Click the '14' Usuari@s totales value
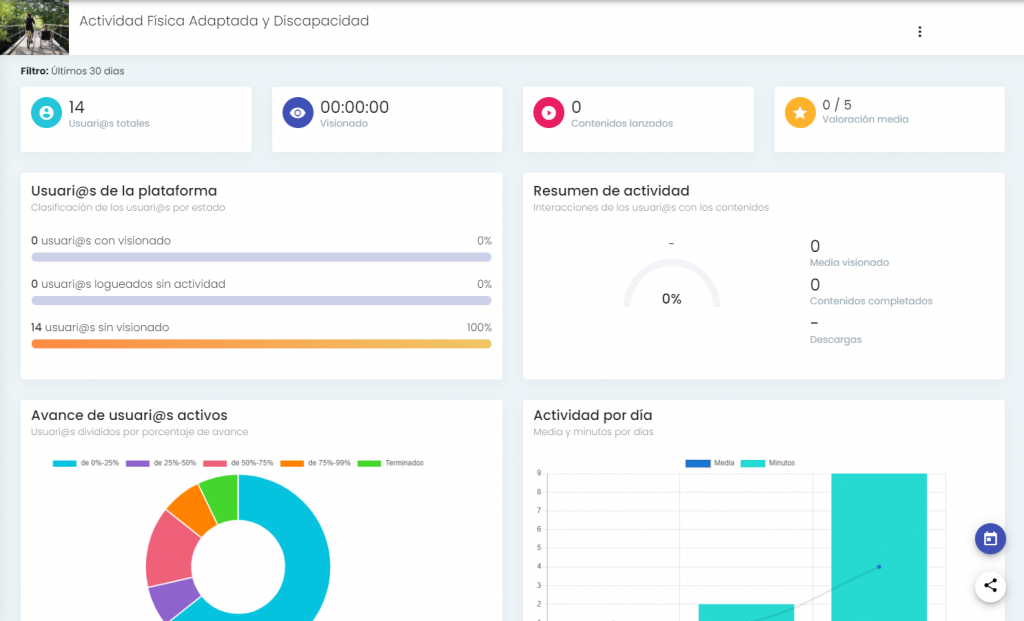The height and width of the screenshot is (621, 1024). click(76, 107)
